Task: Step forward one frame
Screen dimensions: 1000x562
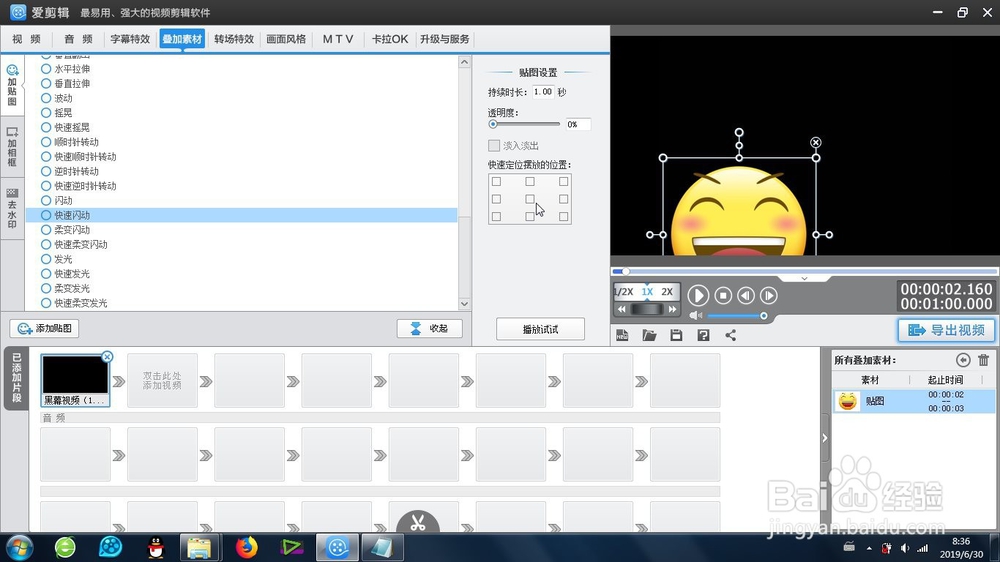Action: coord(768,295)
